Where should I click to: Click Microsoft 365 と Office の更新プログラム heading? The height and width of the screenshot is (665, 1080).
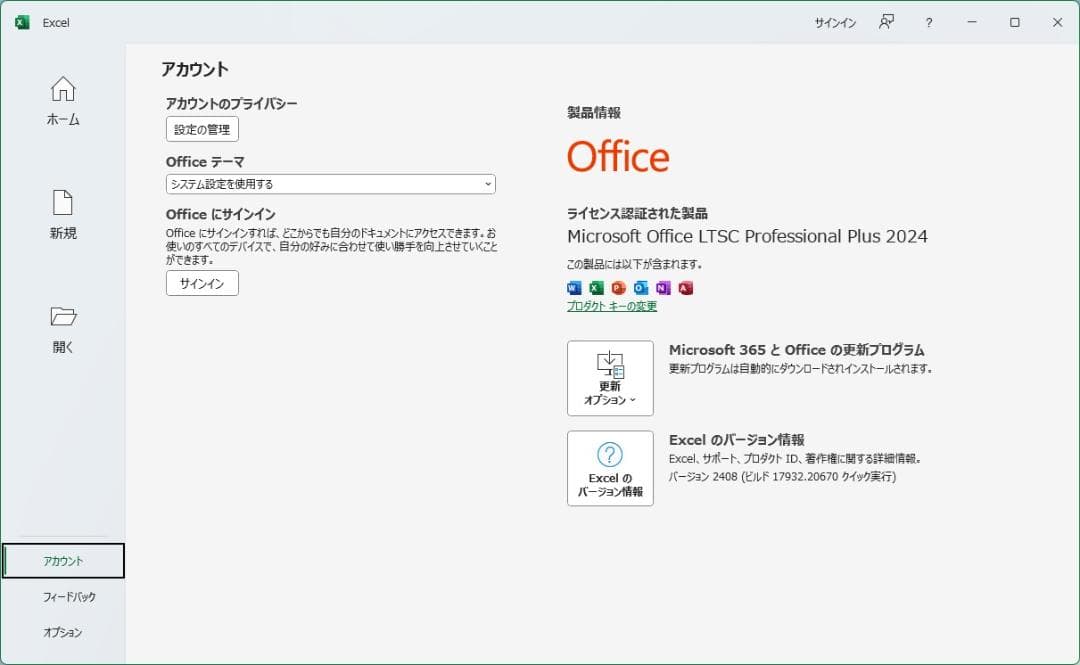tap(797, 349)
